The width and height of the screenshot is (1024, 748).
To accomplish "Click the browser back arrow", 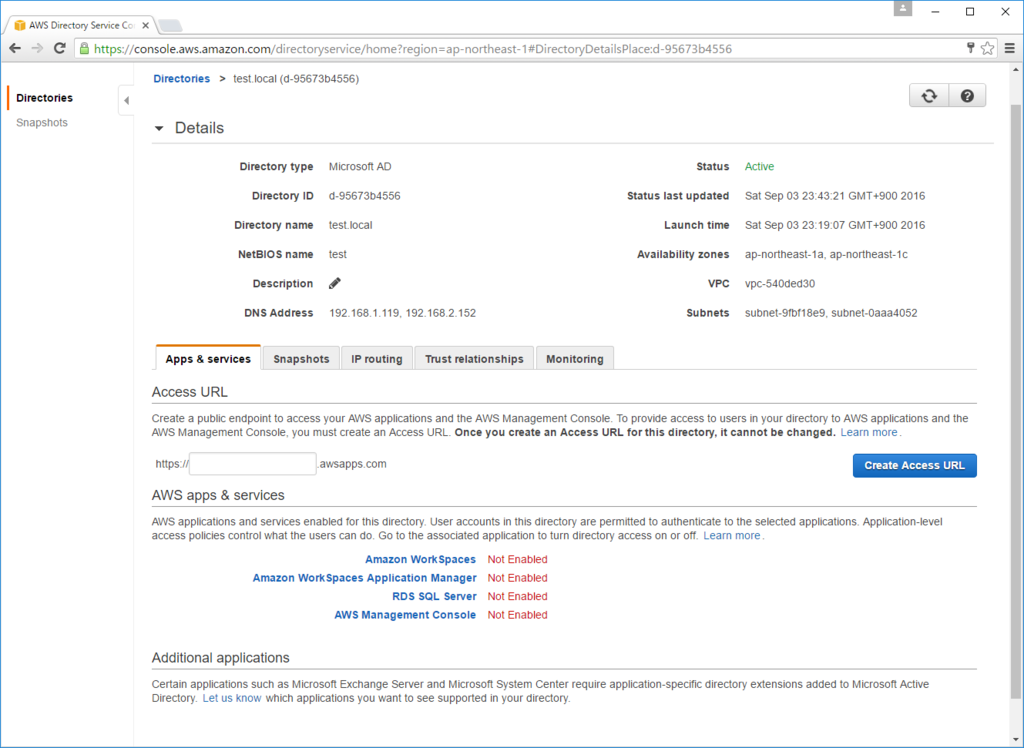I will [15, 48].
